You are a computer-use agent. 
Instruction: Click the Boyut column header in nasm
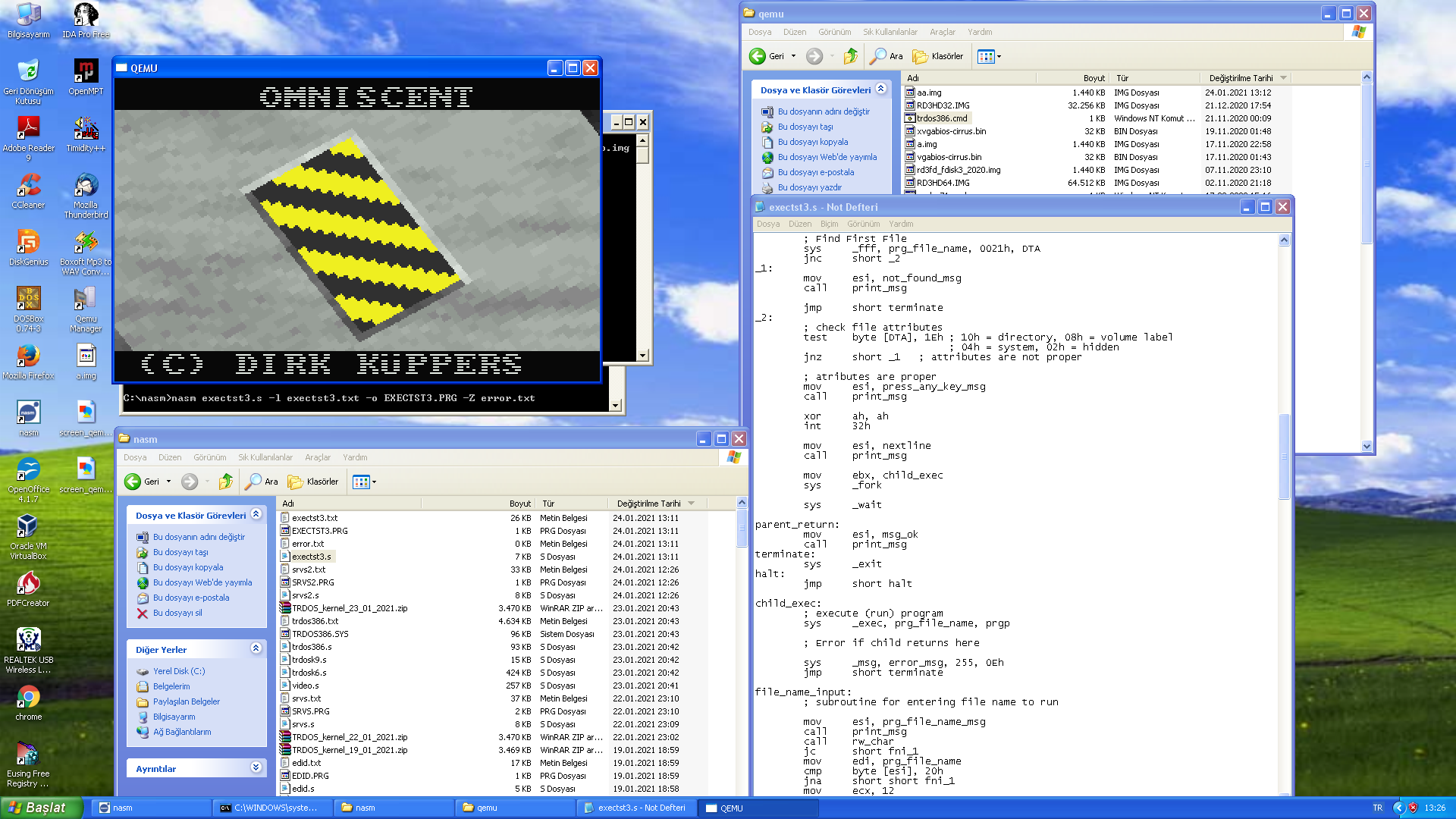click(x=520, y=504)
